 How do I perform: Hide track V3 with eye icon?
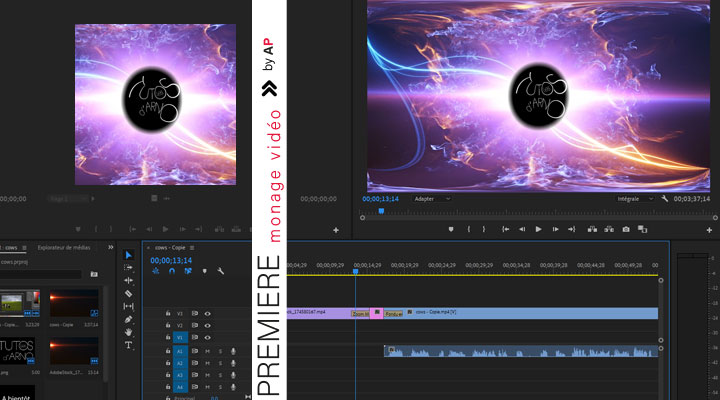[208, 314]
